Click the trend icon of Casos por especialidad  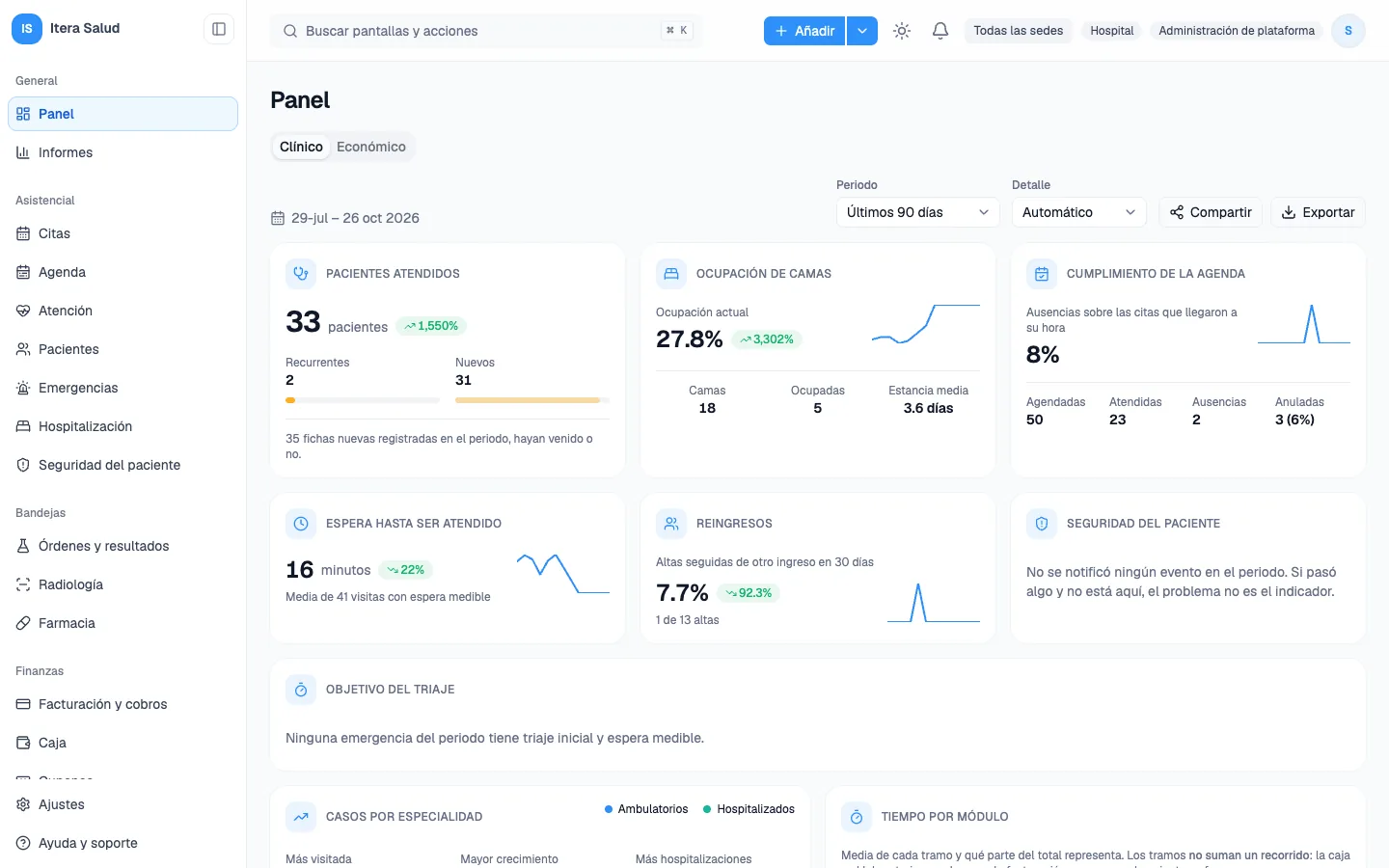pos(301,817)
